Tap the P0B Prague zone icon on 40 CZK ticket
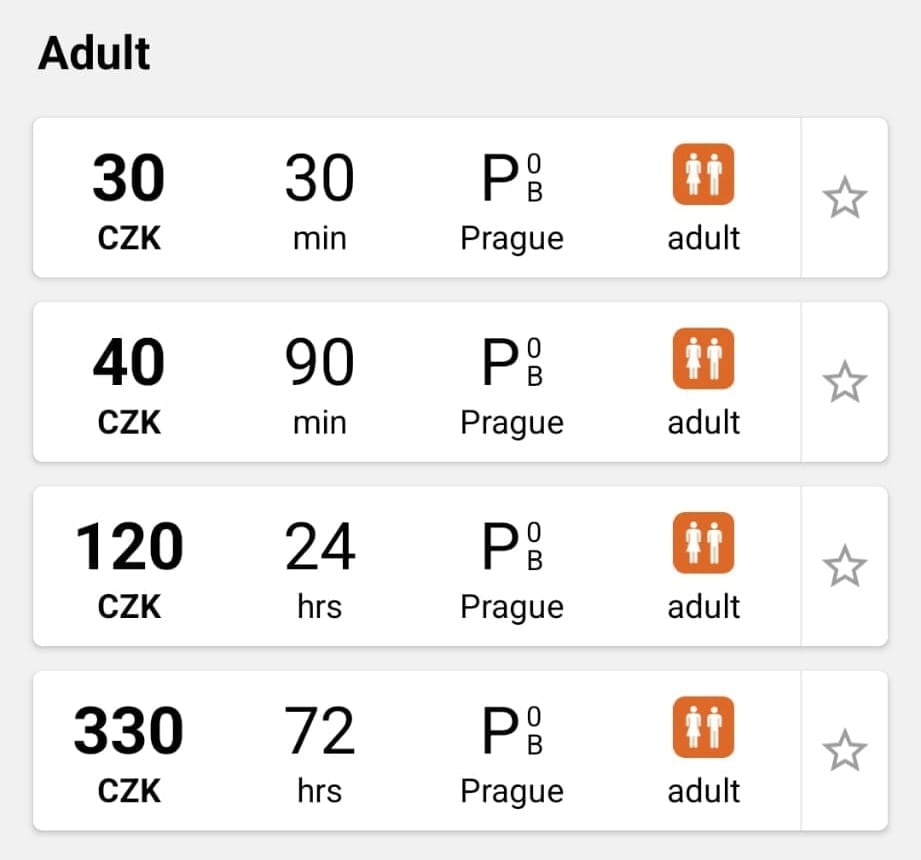 pyautogui.click(x=512, y=362)
